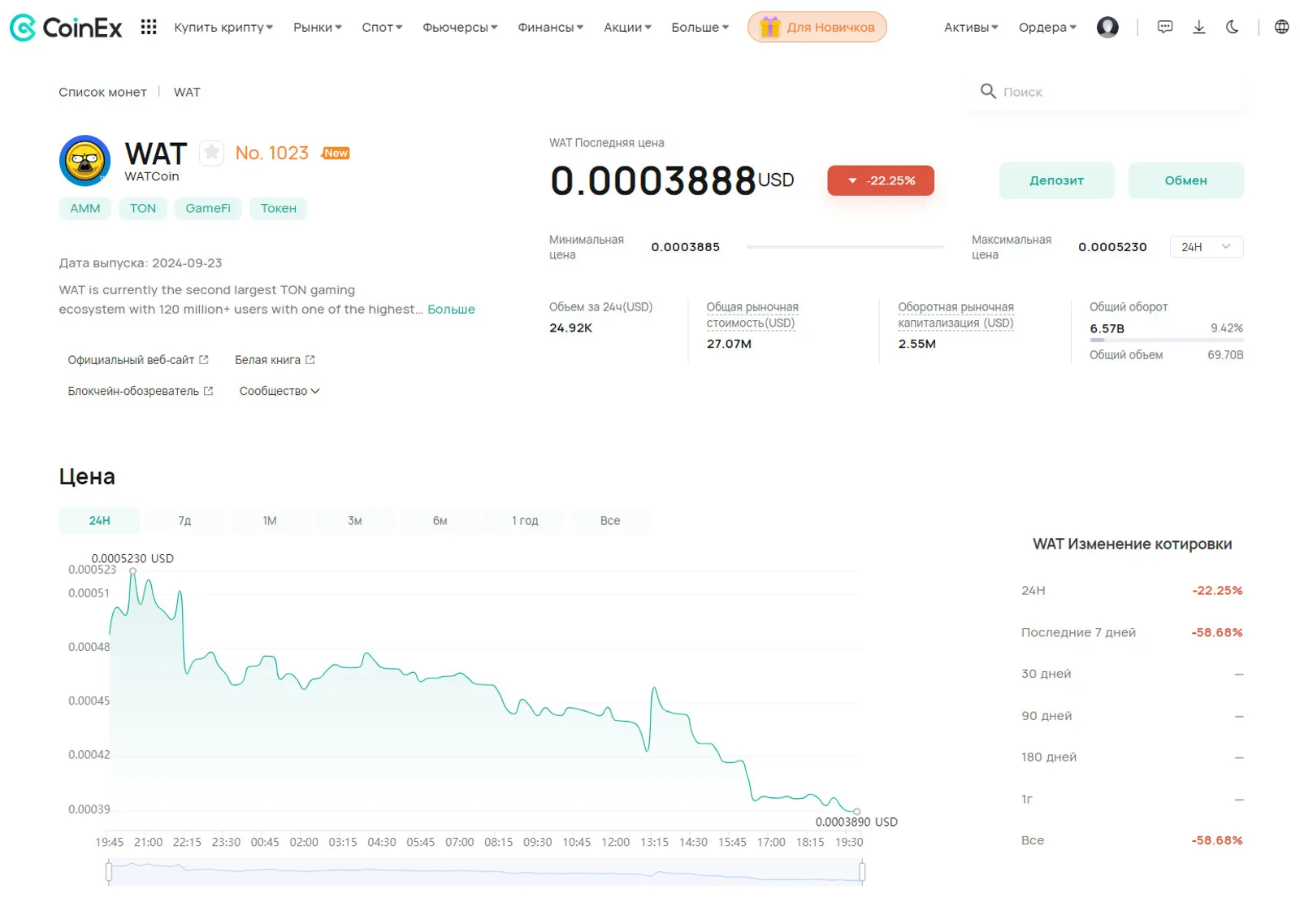Image resolution: width=1300 pixels, height=924 pixels.
Task: Select the 1 год chart tab
Action: click(525, 521)
